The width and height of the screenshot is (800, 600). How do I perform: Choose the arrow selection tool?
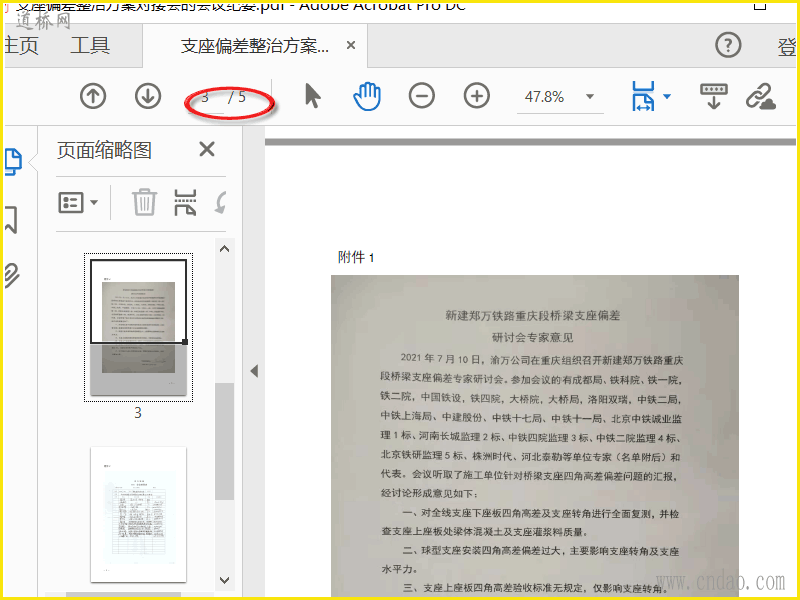pos(312,96)
